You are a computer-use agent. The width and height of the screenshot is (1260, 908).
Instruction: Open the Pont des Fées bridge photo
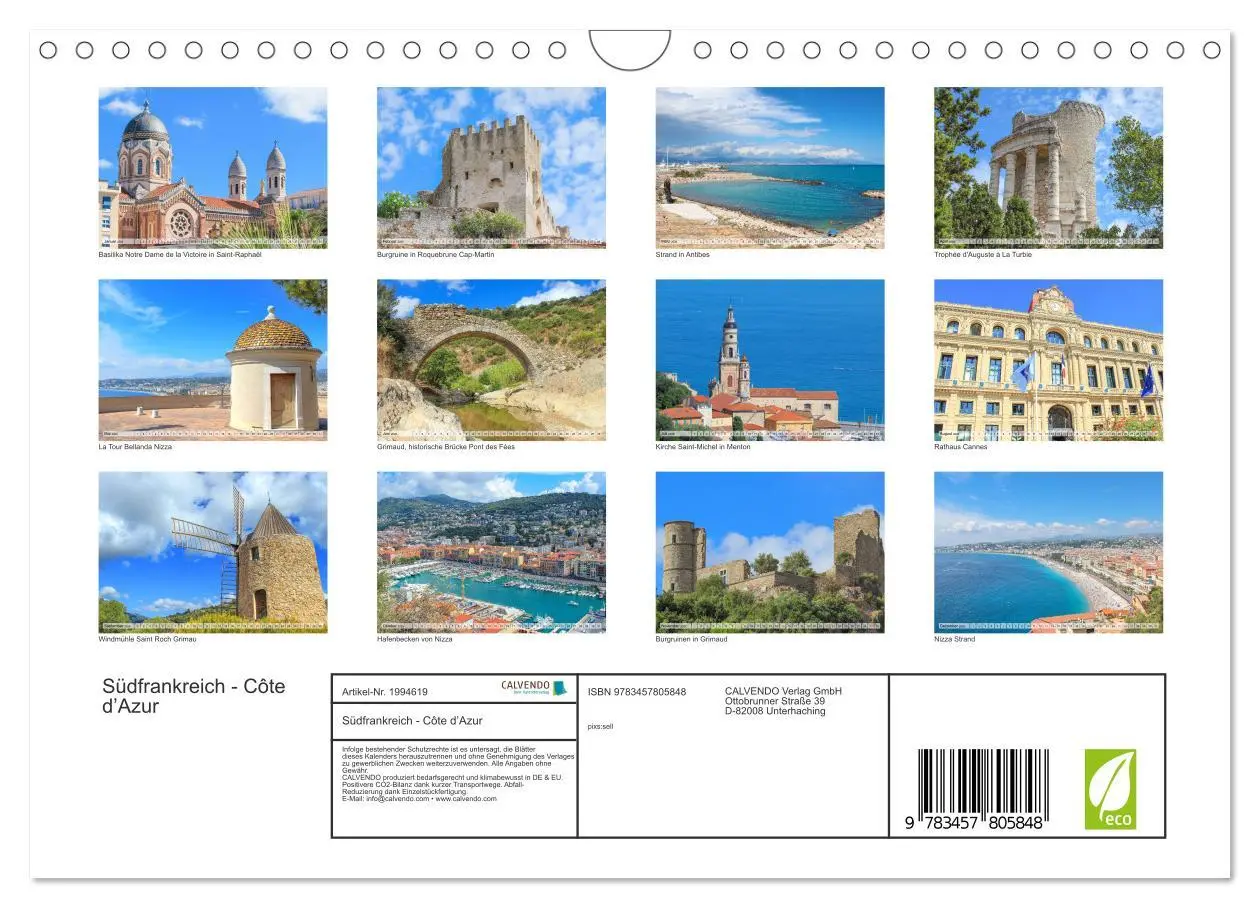point(491,360)
